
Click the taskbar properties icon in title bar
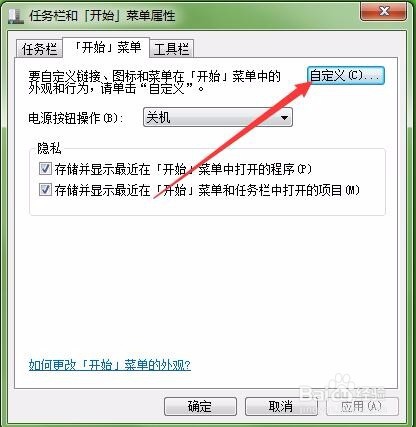click(x=16, y=16)
